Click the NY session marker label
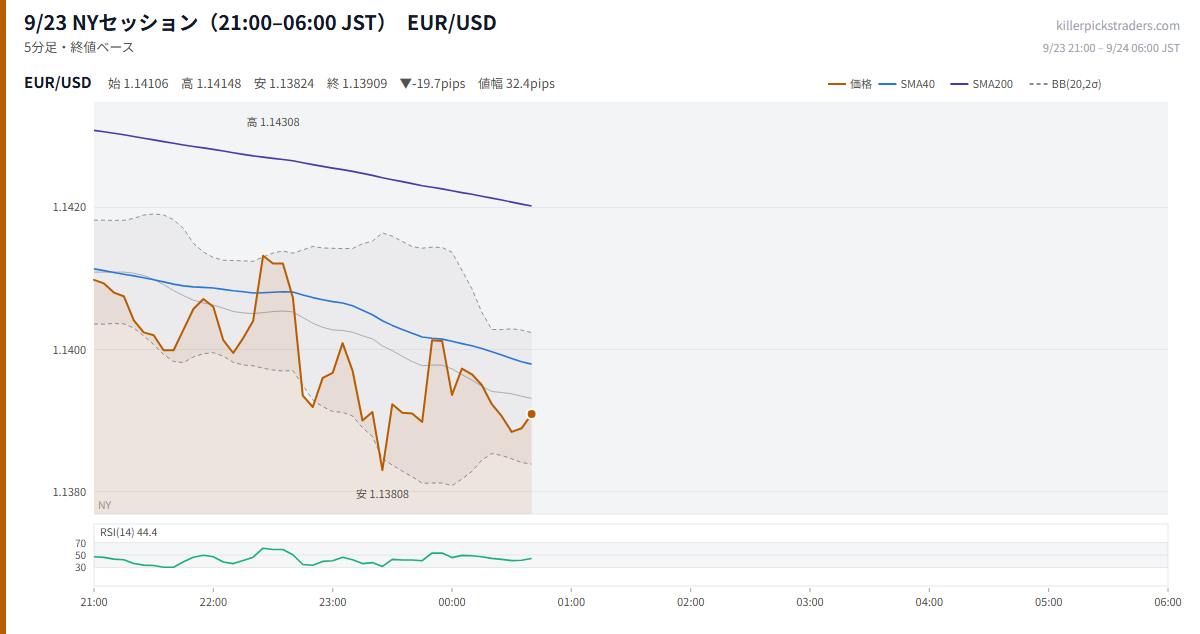The width and height of the screenshot is (1200, 634). point(105,505)
